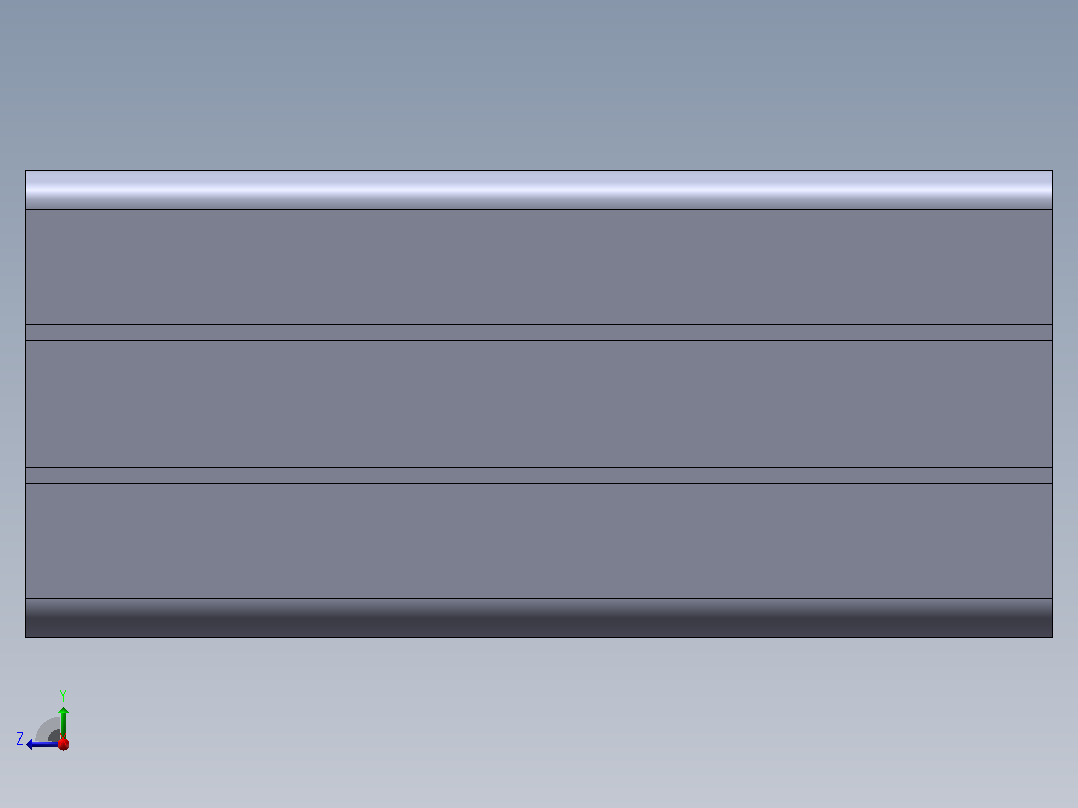Click the gray arc on orientation triad

48,730
